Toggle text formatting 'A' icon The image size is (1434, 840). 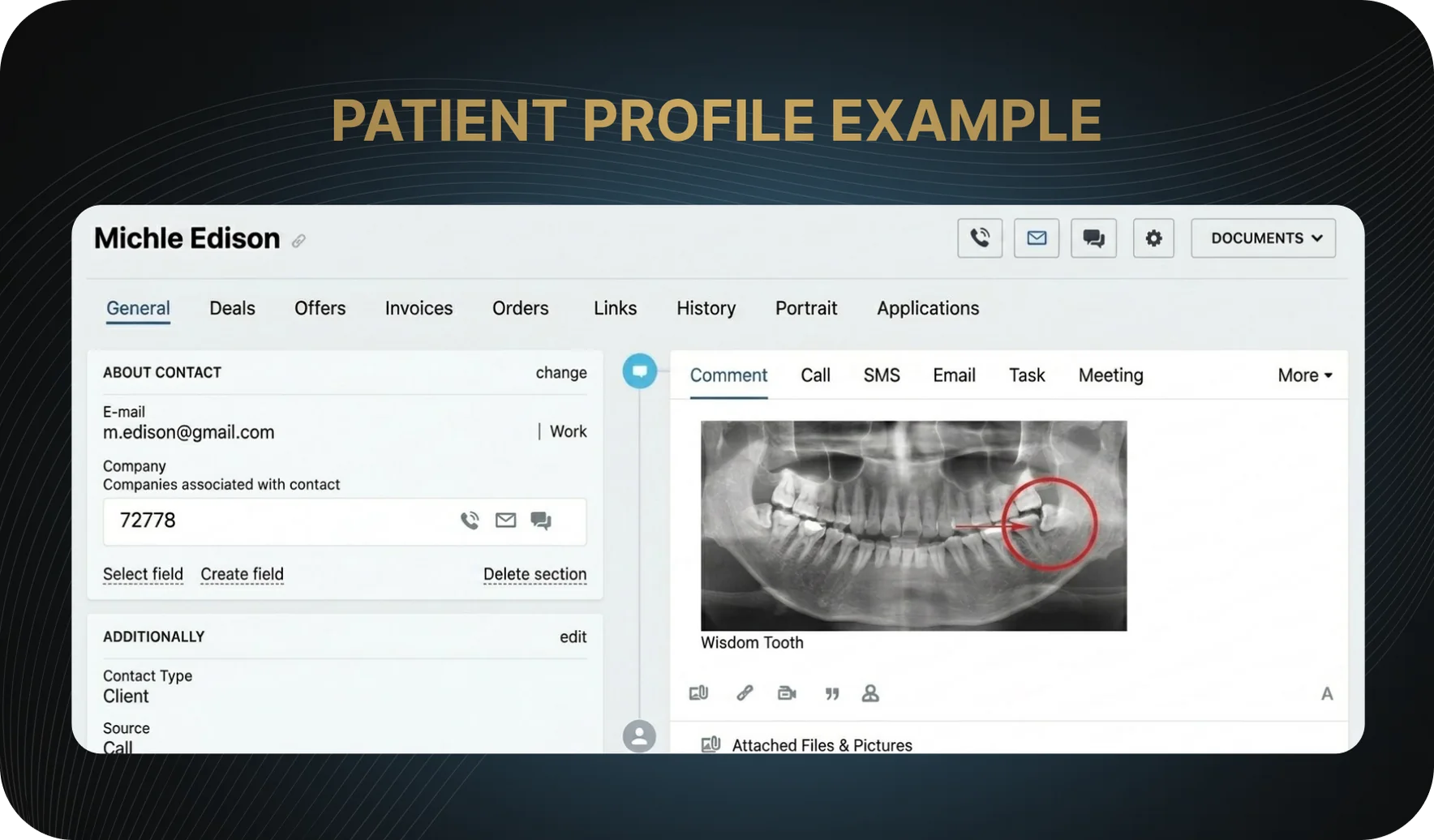[1327, 693]
